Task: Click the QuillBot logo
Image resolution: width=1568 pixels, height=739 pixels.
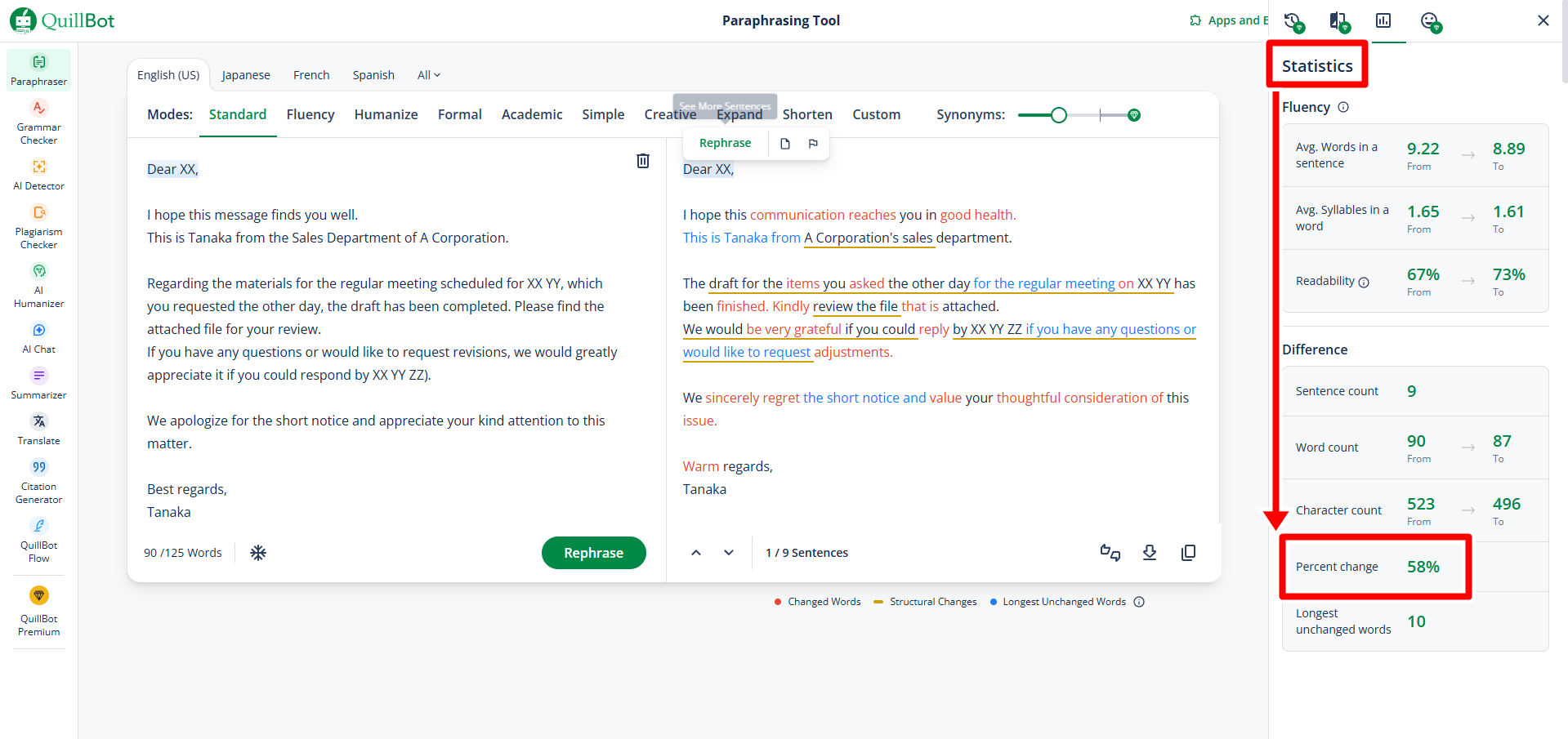Action: click(x=62, y=20)
